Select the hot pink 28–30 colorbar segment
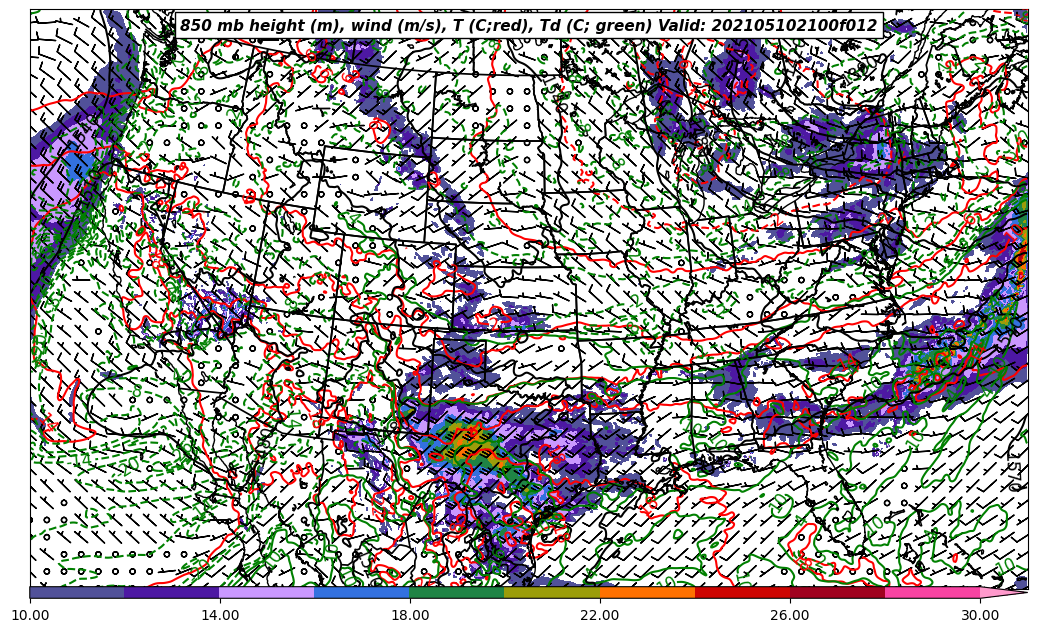1037x632 pixels. pyautogui.click(x=932, y=592)
